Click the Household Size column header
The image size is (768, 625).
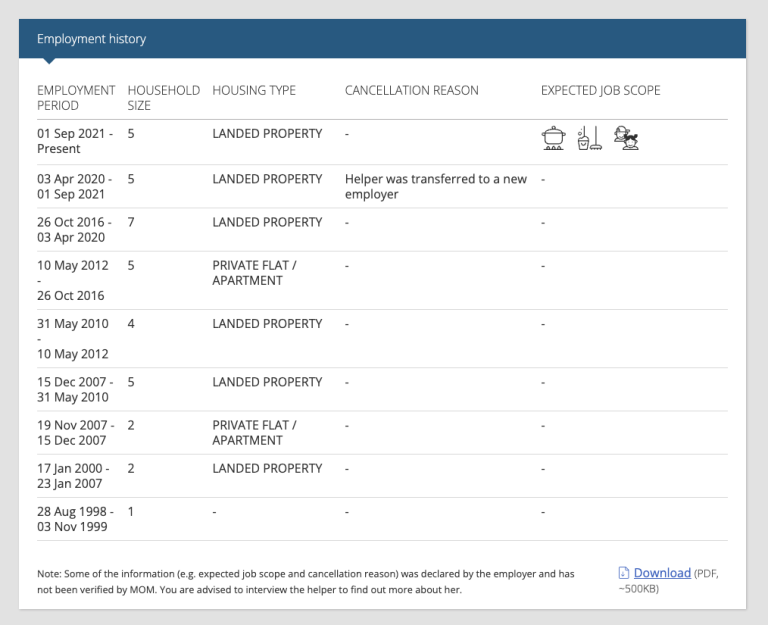pyautogui.click(x=164, y=98)
